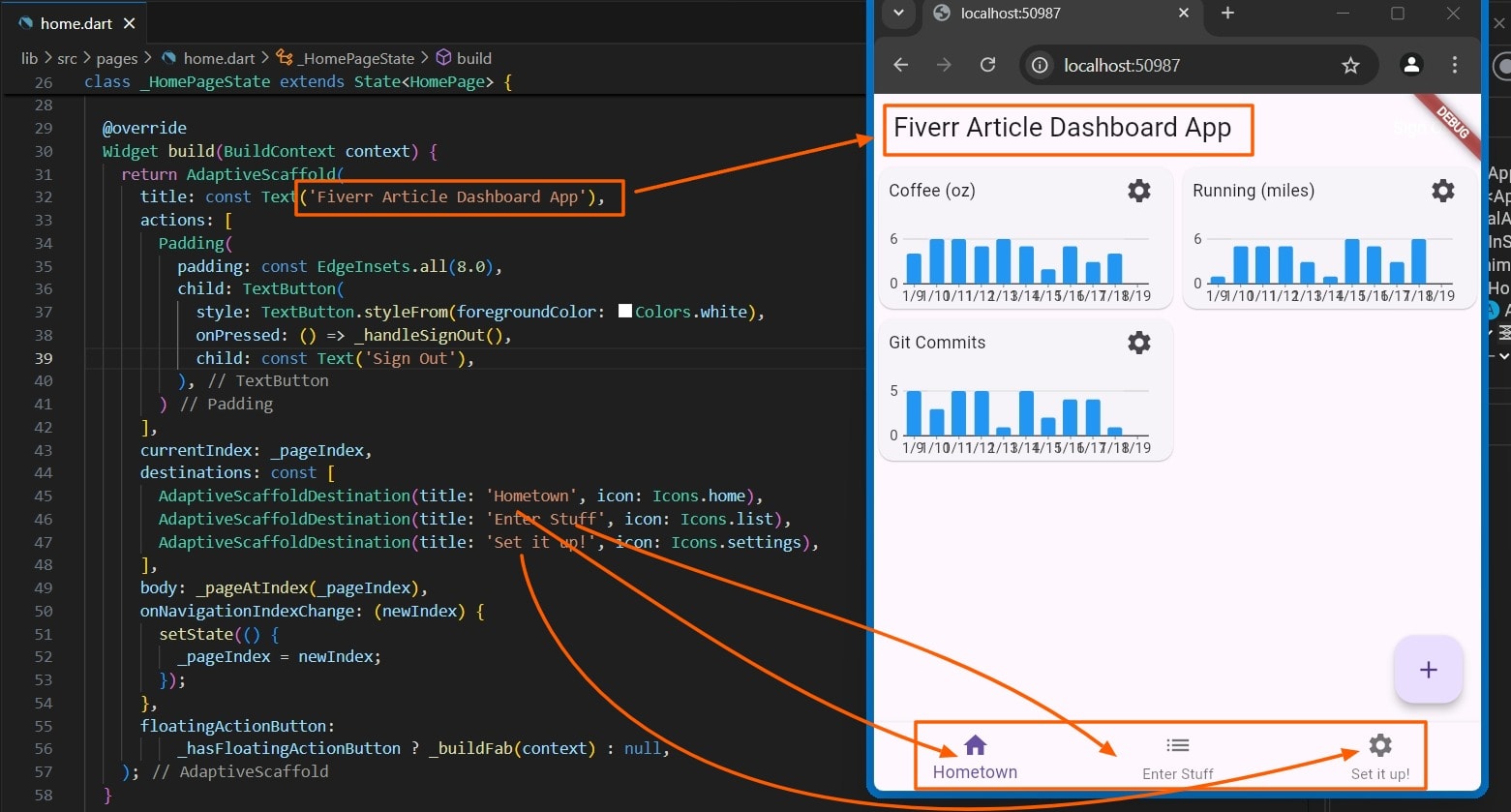Select _HomePageState in the breadcrumb
The height and width of the screenshot is (812, 1511).
point(346,58)
